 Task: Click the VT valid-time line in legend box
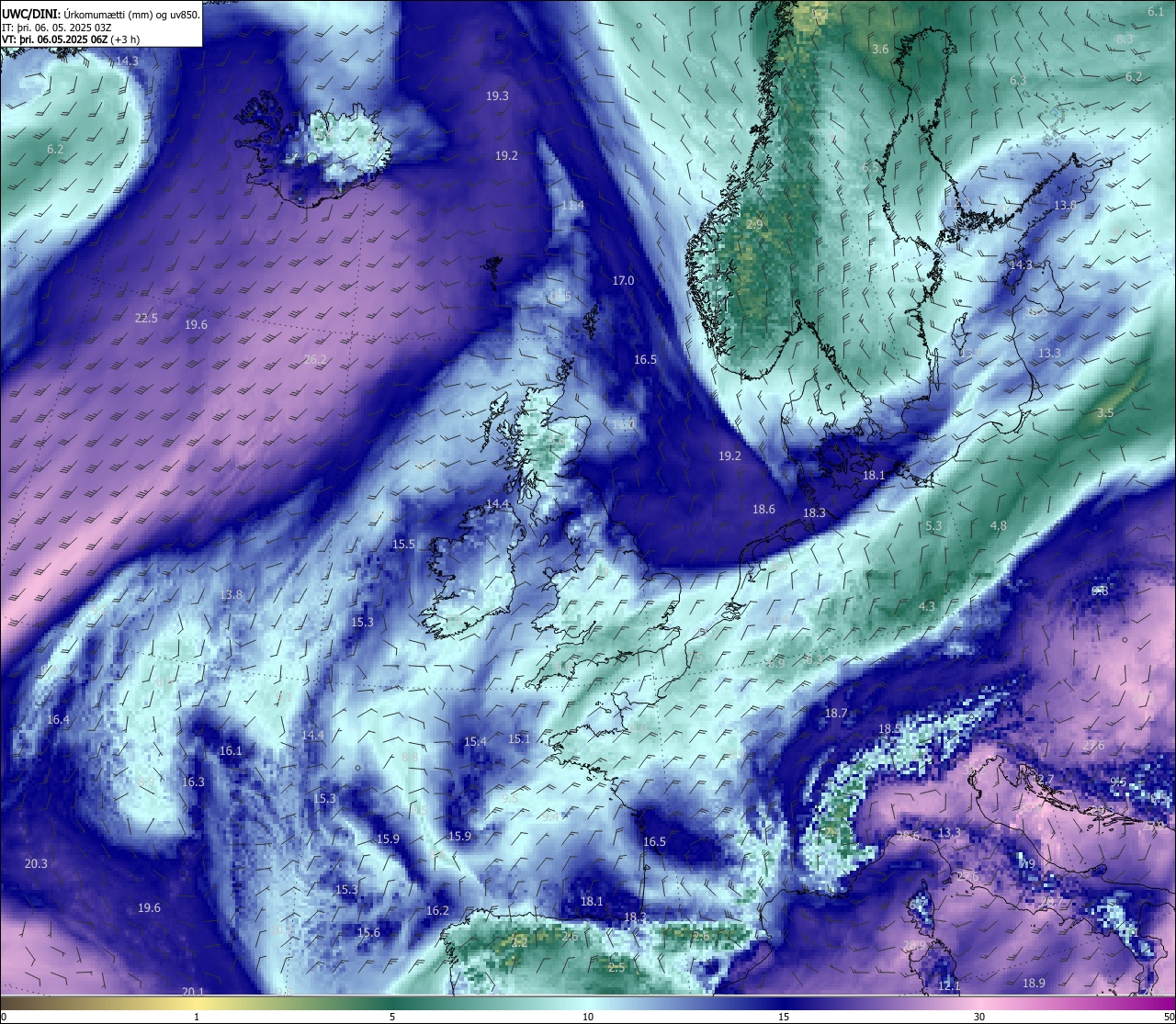click(x=71, y=39)
